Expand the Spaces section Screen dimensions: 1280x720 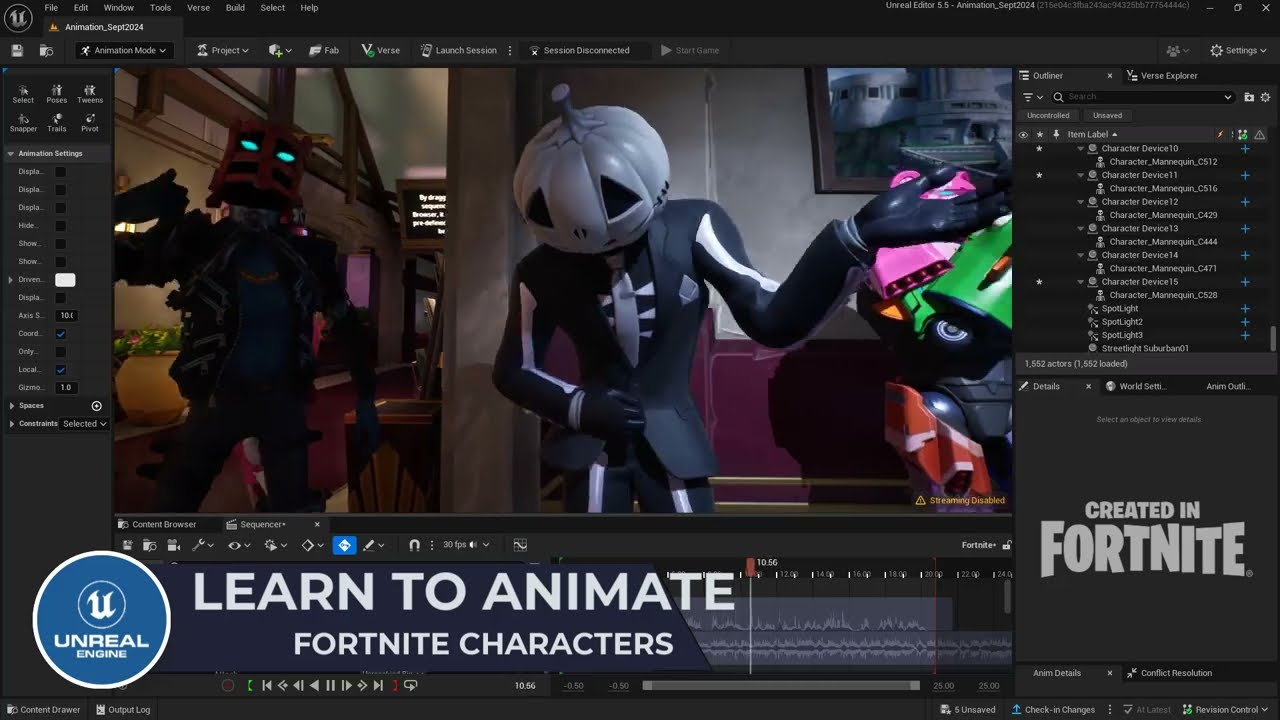click(11, 406)
